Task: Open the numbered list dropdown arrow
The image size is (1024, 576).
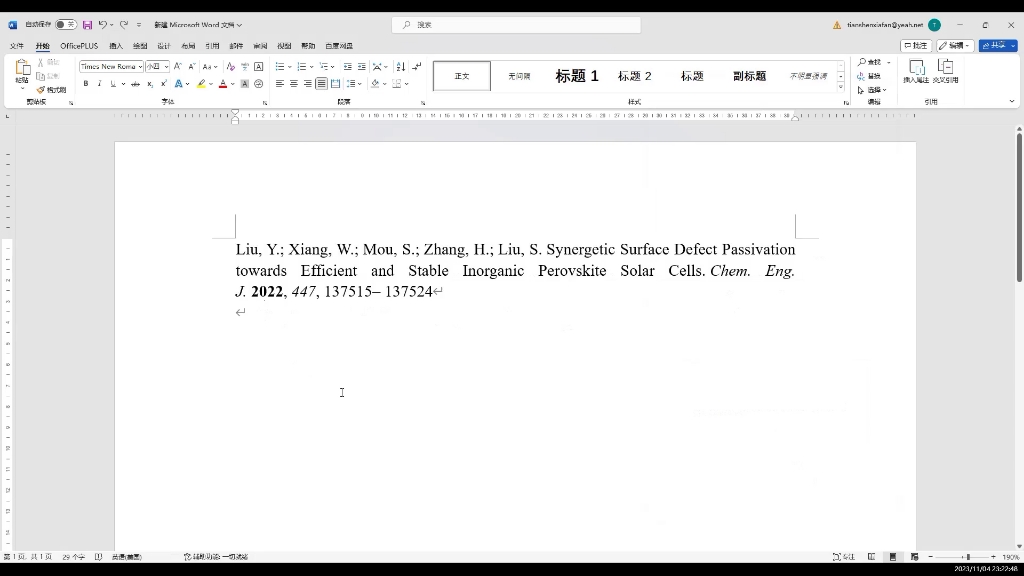Action: point(312,67)
